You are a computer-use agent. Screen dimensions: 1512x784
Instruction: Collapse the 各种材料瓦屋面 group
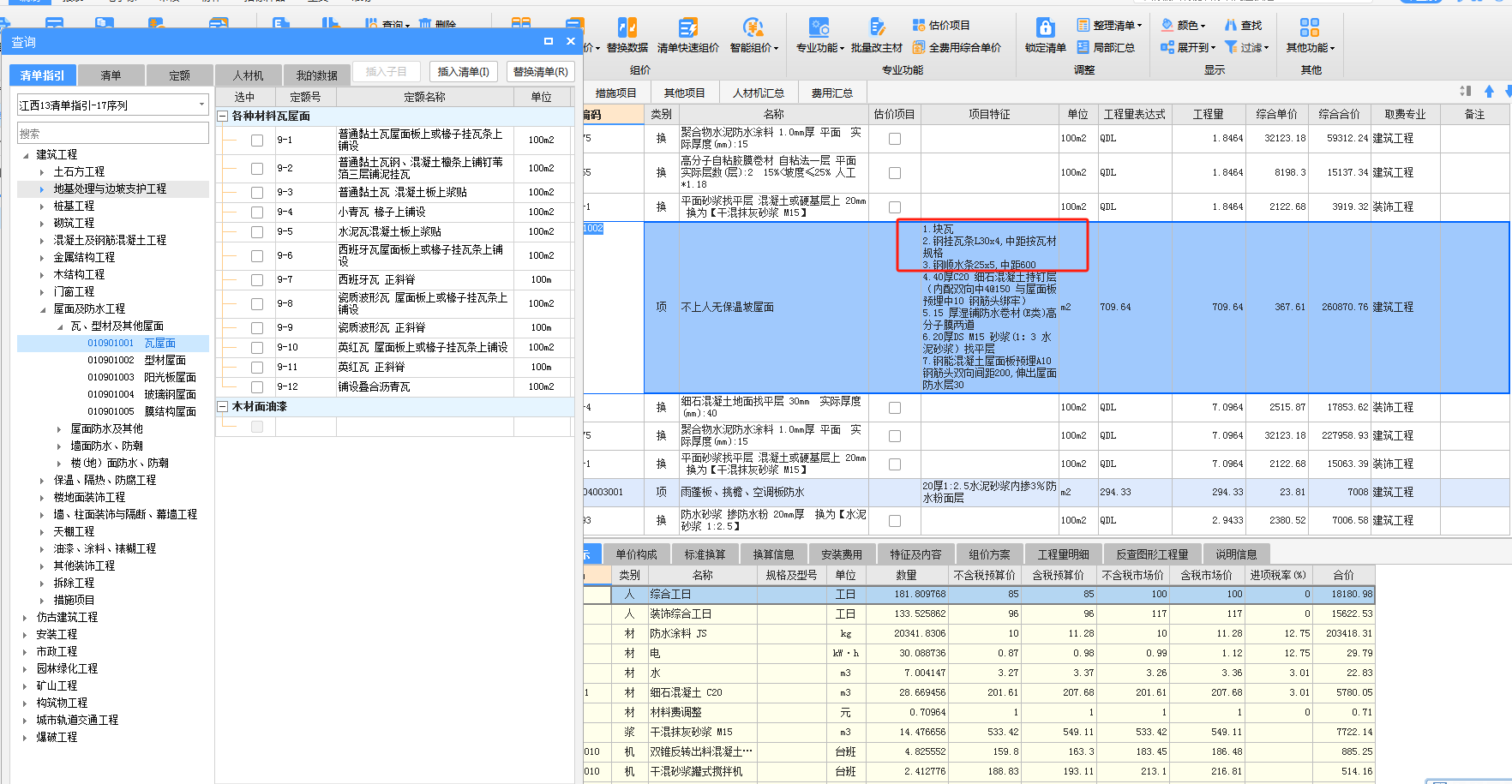coord(223,117)
